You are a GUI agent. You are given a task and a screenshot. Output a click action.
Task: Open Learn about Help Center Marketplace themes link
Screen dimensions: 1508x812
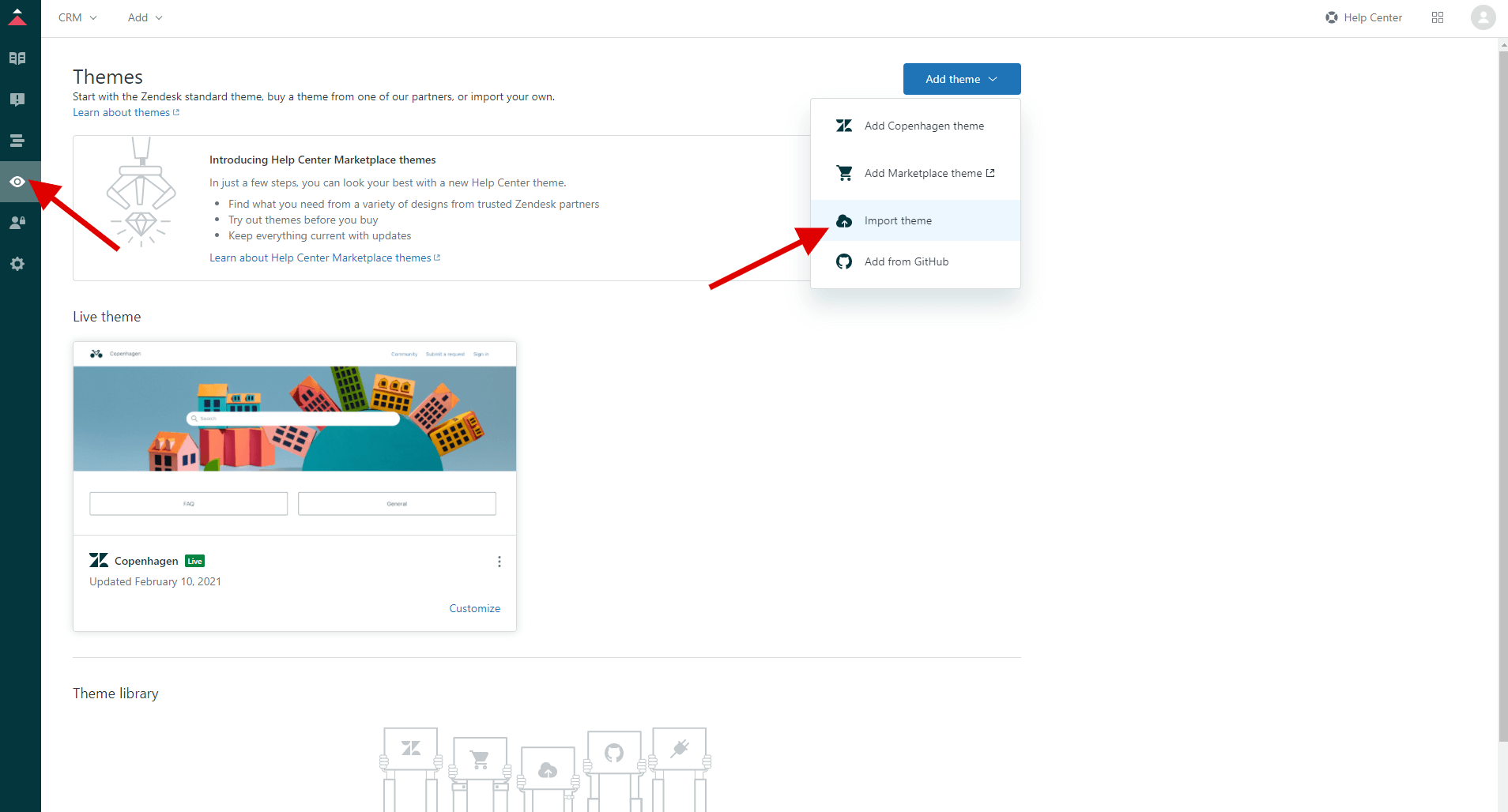pyautogui.click(x=325, y=258)
